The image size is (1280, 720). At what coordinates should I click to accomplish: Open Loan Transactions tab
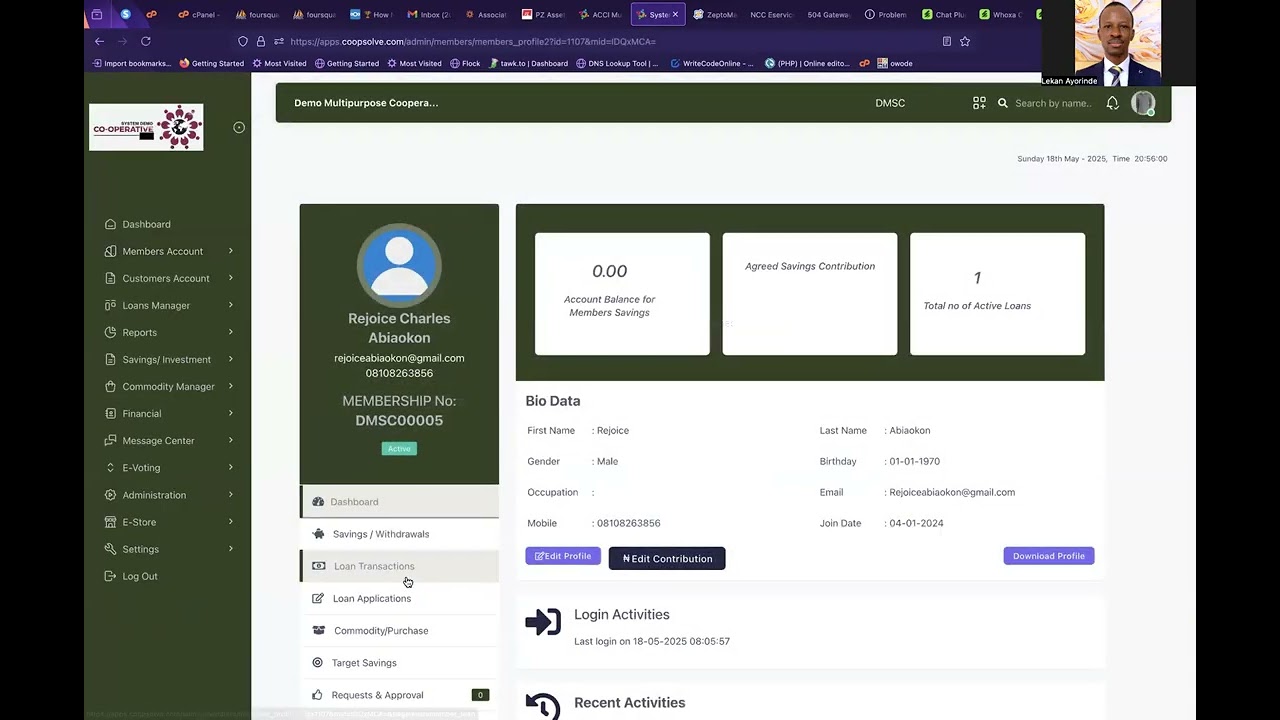click(399, 566)
